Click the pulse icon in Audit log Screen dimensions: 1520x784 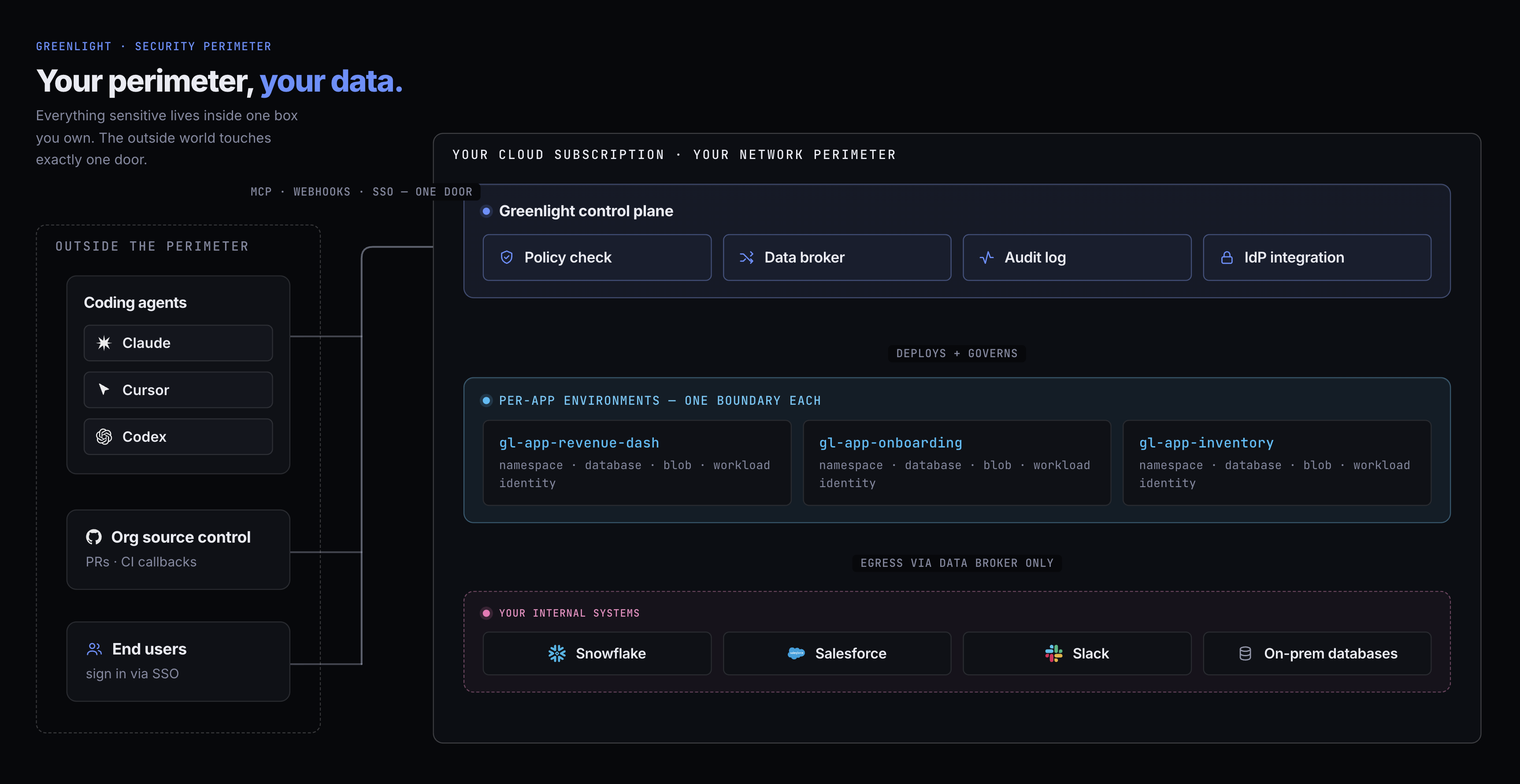(986, 257)
